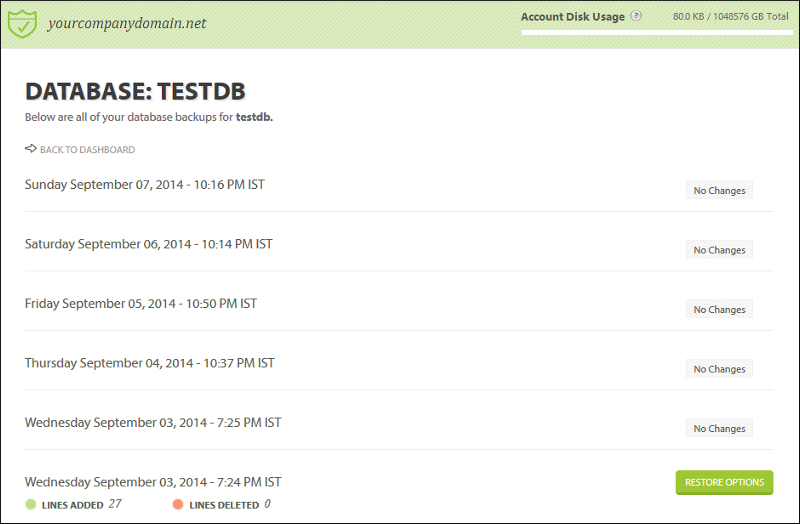Click the green Lines Added dot

32,505
